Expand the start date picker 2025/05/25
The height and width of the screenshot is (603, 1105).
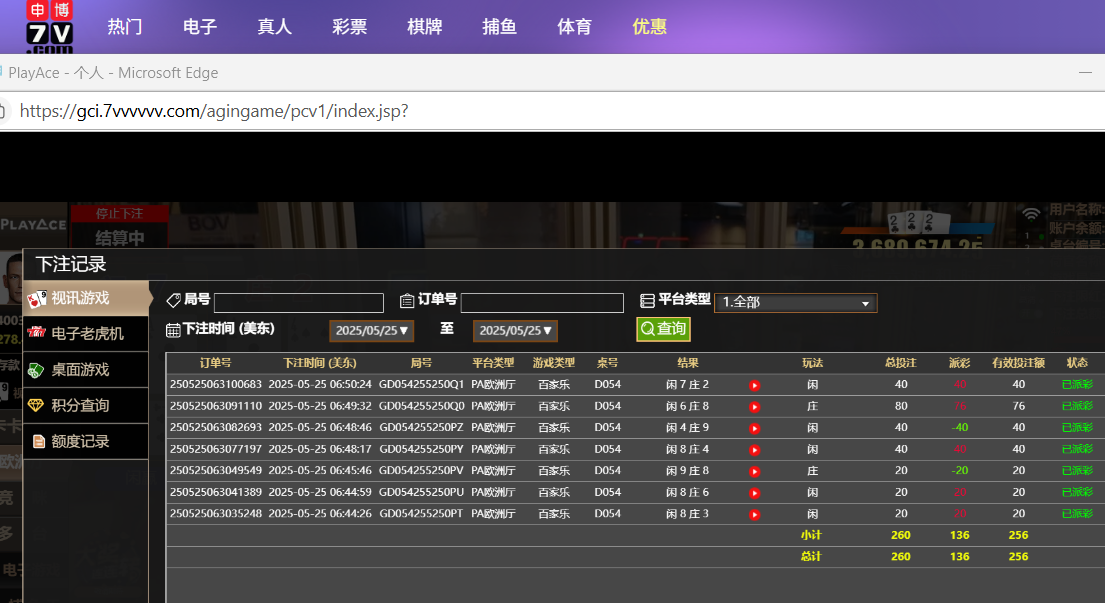click(x=371, y=331)
